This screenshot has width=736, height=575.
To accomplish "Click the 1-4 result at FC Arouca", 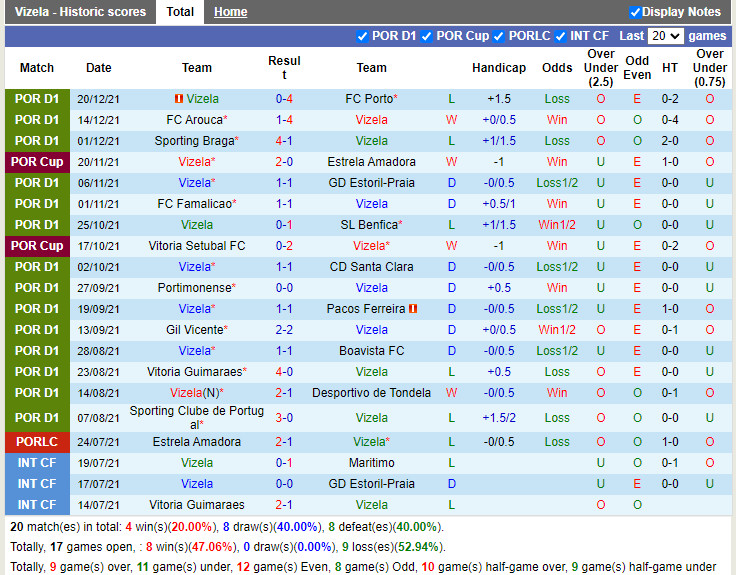I will 284,120.
